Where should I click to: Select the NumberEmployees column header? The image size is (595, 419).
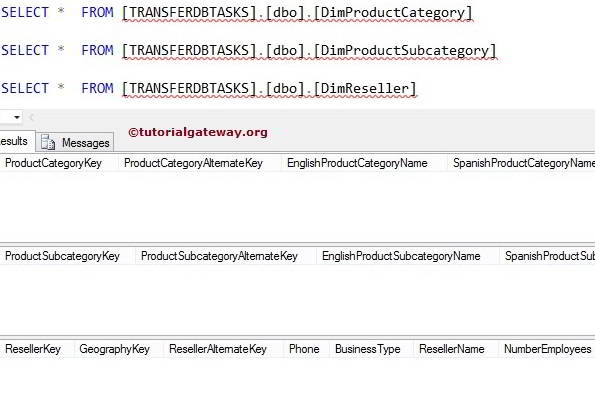pos(548,349)
